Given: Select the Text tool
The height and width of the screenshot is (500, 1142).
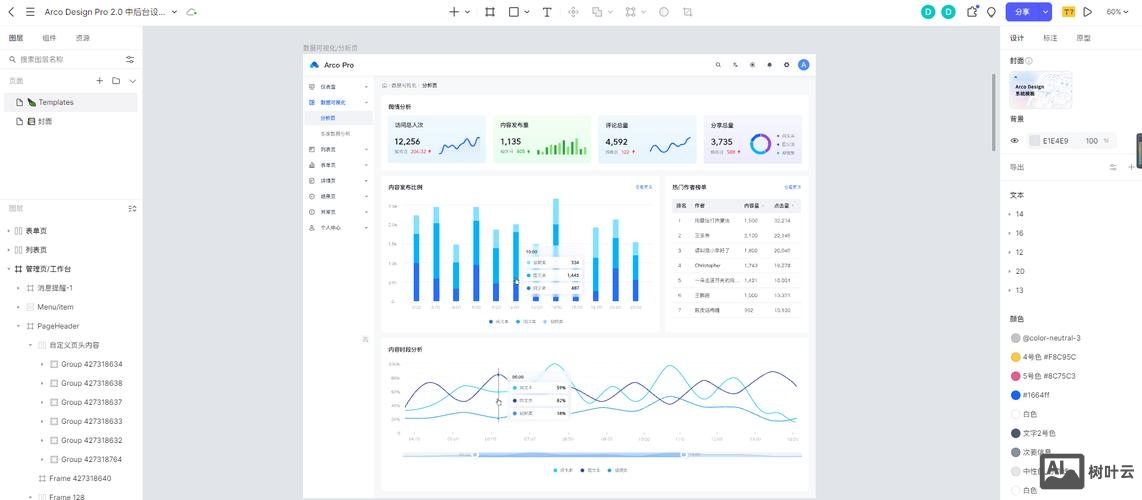Looking at the screenshot, I should [x=547, y=12].
